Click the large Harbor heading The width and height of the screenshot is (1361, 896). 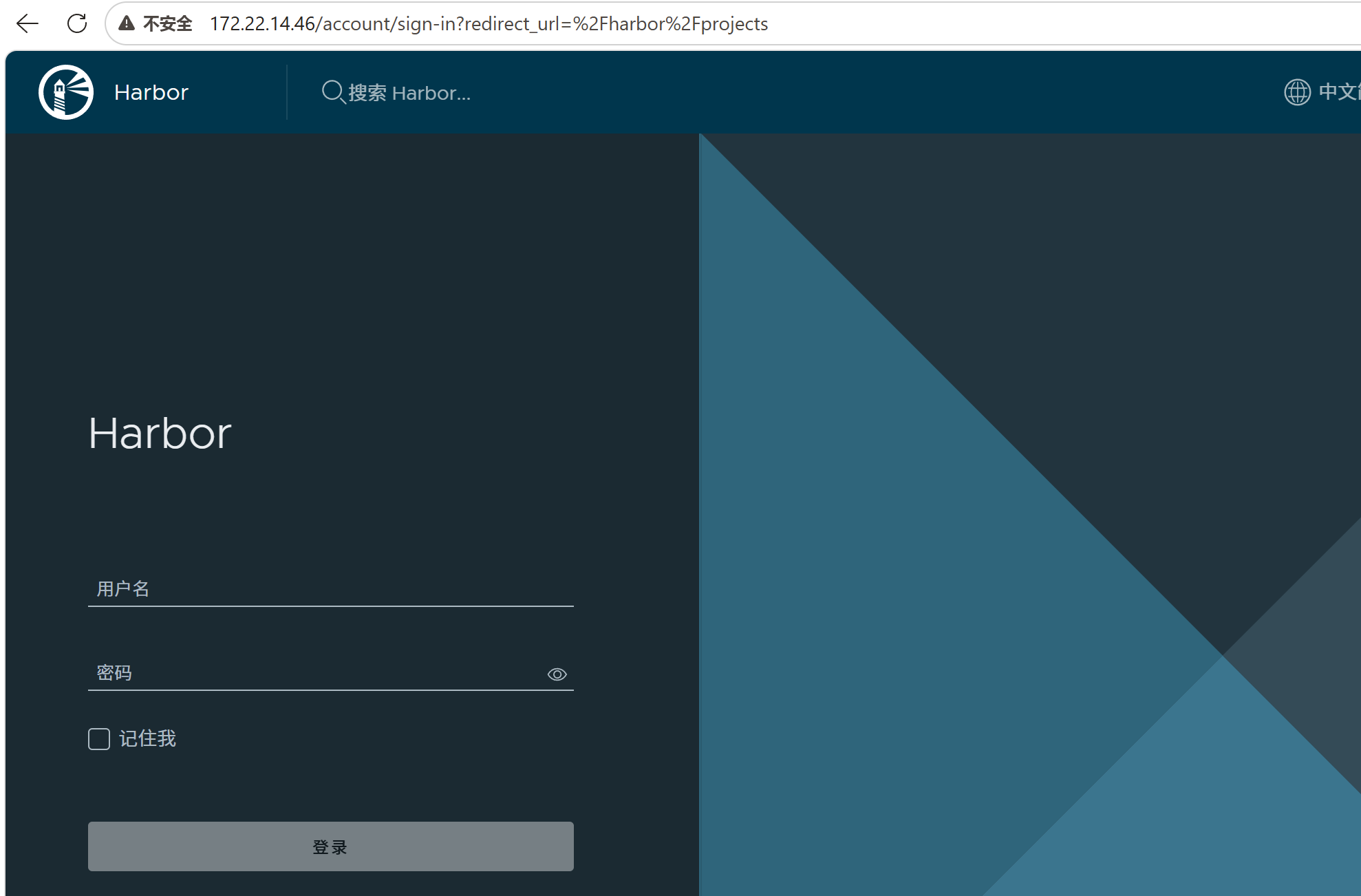coord(160,434)
